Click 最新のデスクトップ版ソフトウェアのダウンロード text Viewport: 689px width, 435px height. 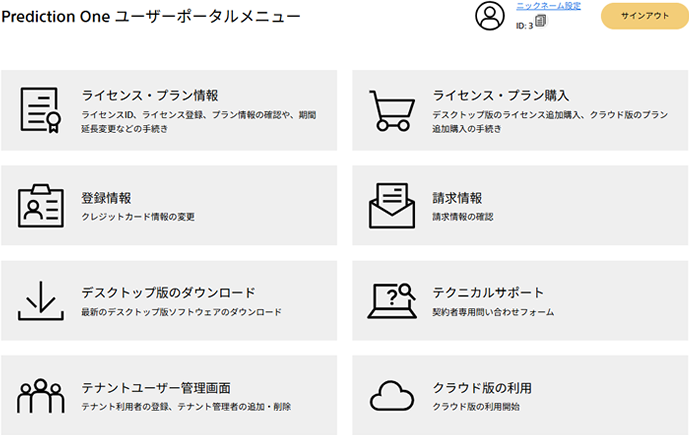[x=181, y=312]
